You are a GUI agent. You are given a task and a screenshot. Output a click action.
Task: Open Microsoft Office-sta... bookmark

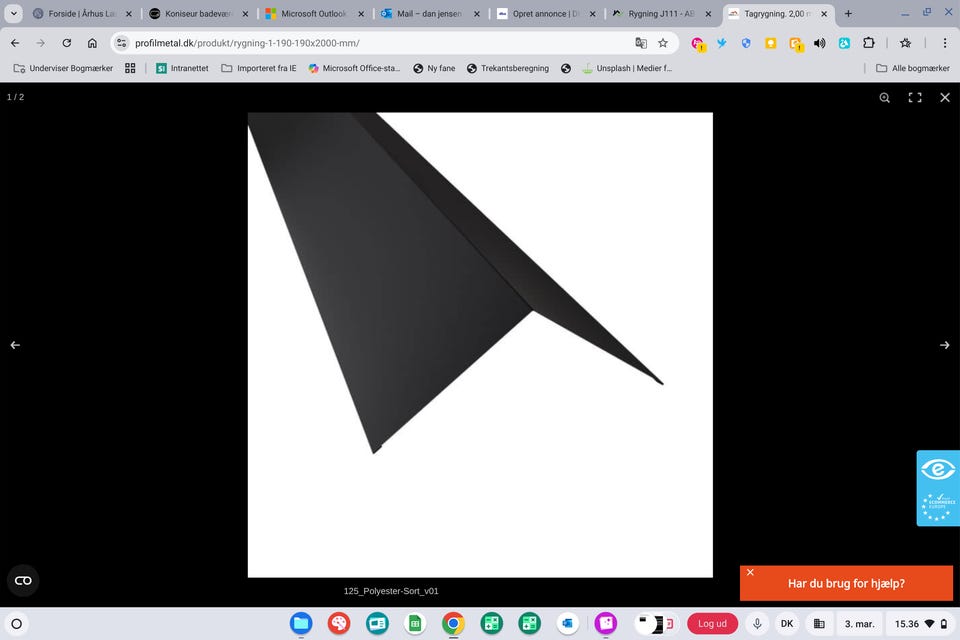click(x=354, y=68)
